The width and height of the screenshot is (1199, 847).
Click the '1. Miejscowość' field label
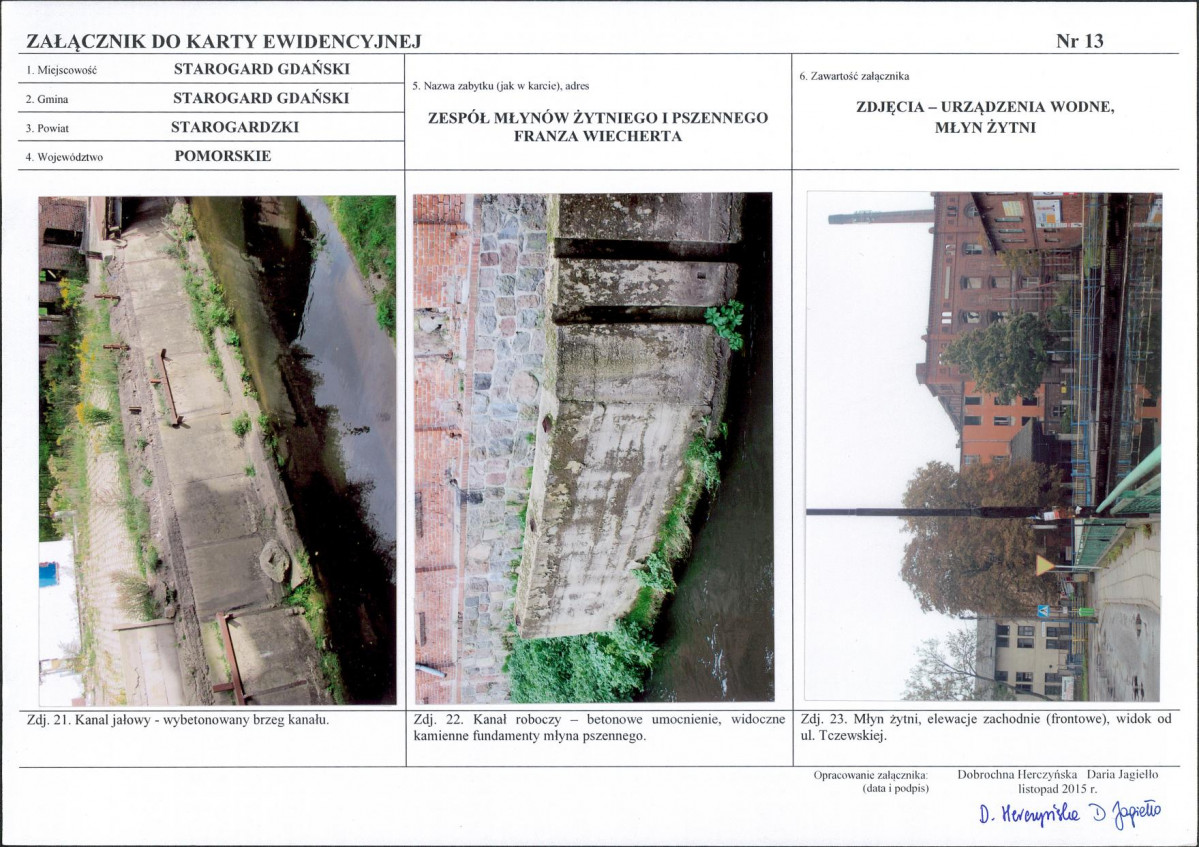coord(61,70)
